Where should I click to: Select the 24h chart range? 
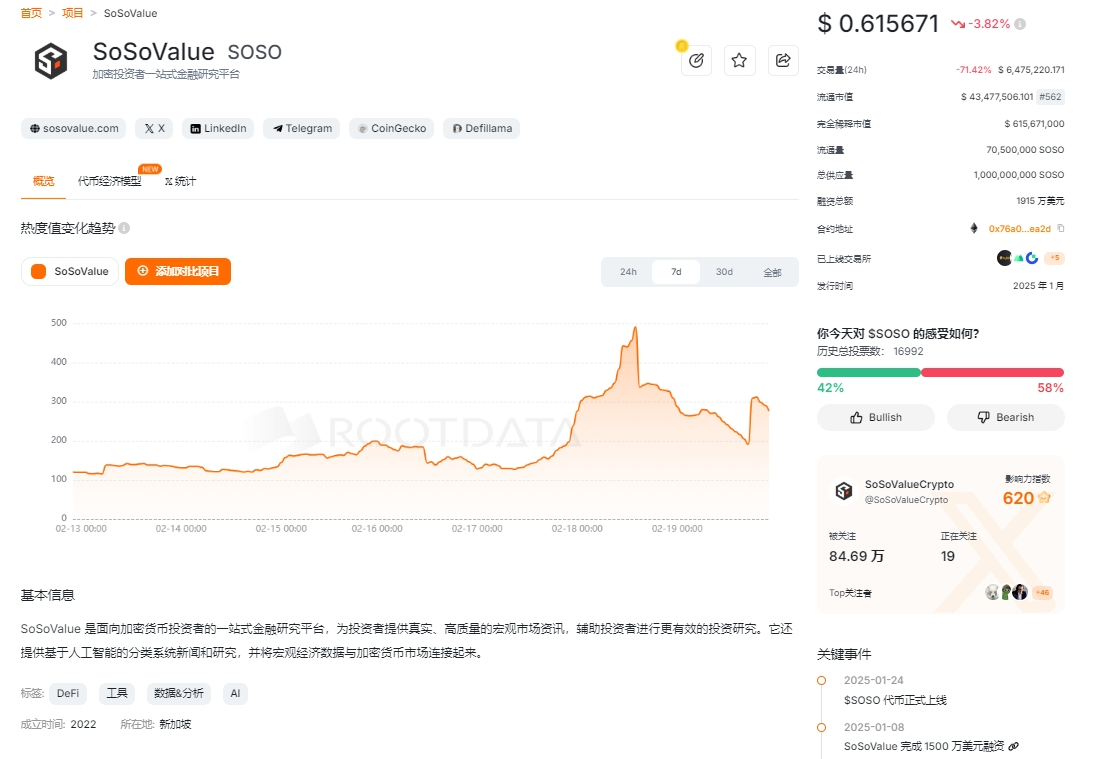pos(628,272)
